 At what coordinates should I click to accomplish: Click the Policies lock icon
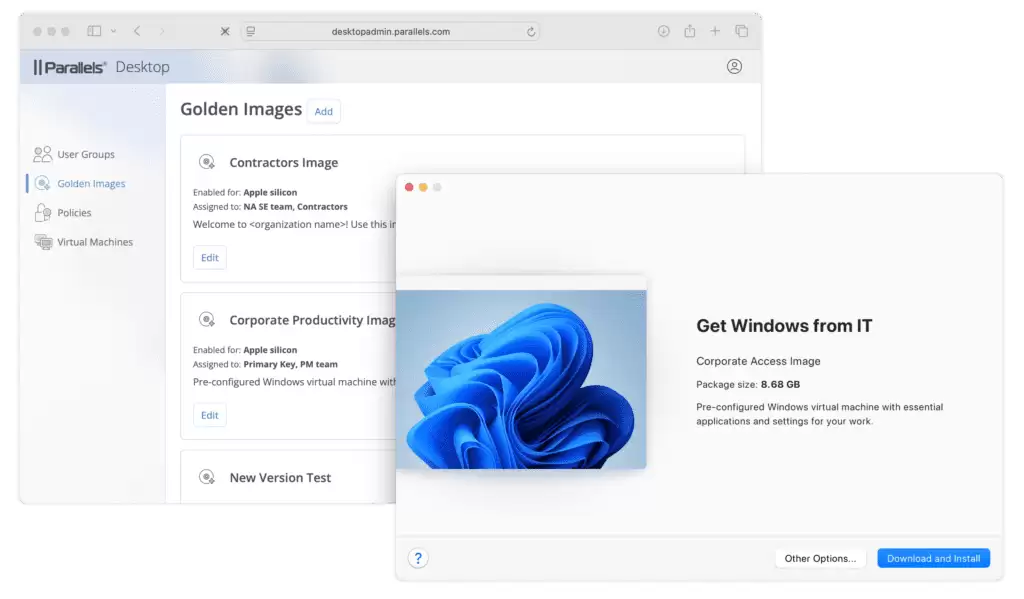pos(43,213)
